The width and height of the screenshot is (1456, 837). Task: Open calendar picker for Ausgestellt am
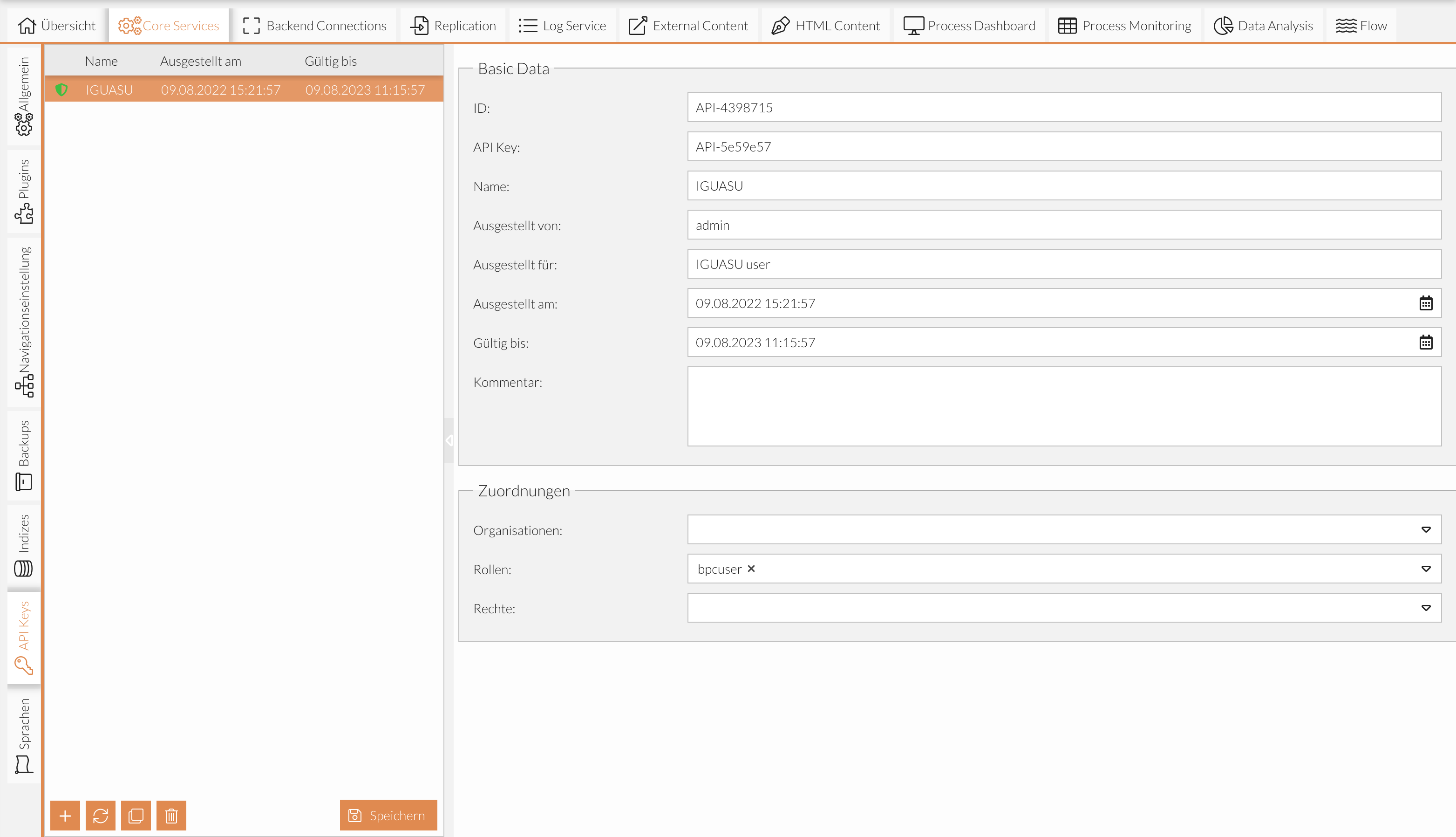1426,303
